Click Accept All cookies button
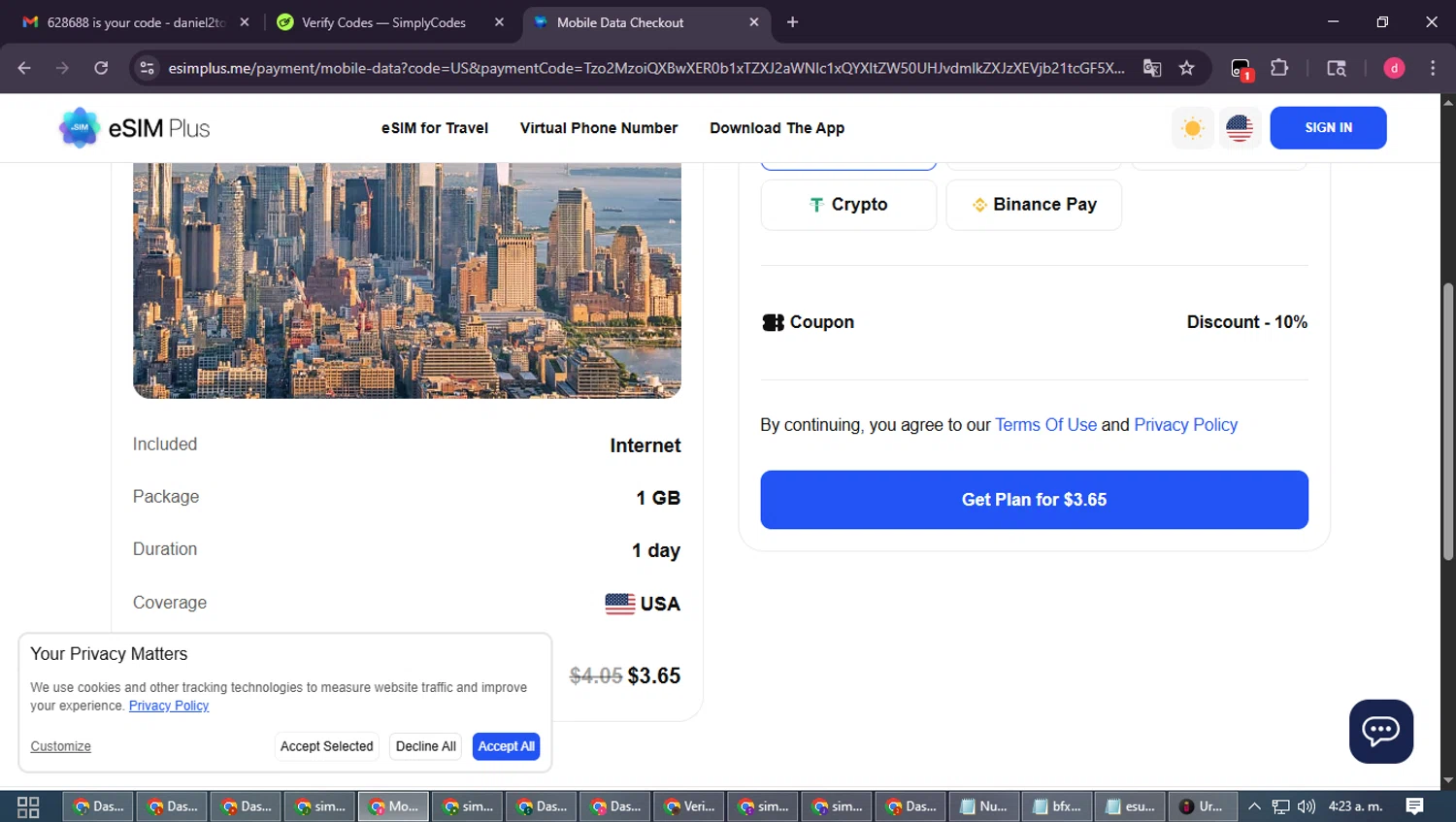Screen dimensions: 1456x822 (506, 746)
